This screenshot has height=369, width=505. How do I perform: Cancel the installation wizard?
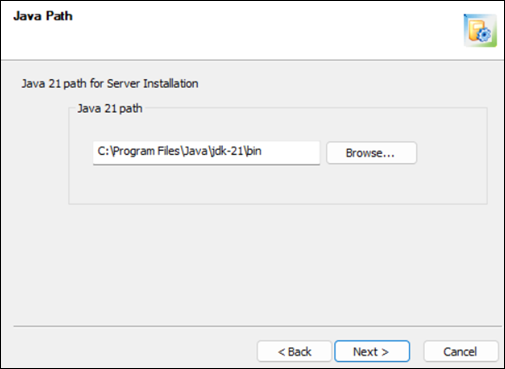(461, 351)
